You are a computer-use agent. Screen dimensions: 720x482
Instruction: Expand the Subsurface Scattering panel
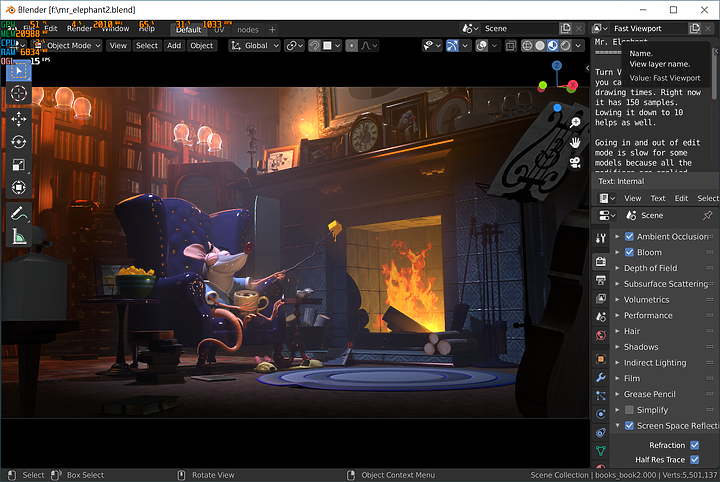[618, 284]
